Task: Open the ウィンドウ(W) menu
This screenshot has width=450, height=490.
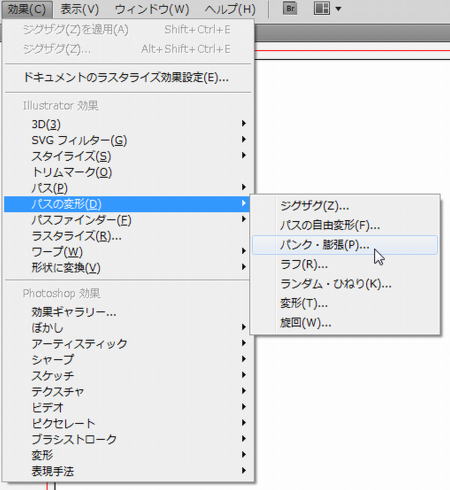Action: [x=152, y=9]
